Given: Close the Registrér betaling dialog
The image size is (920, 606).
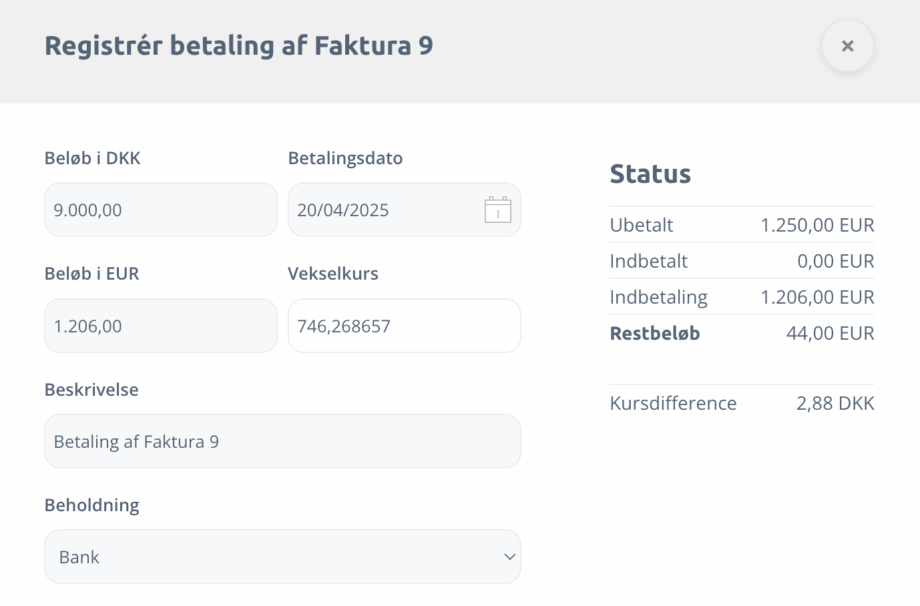Looking at the screenshot, I should click(847, 46).
